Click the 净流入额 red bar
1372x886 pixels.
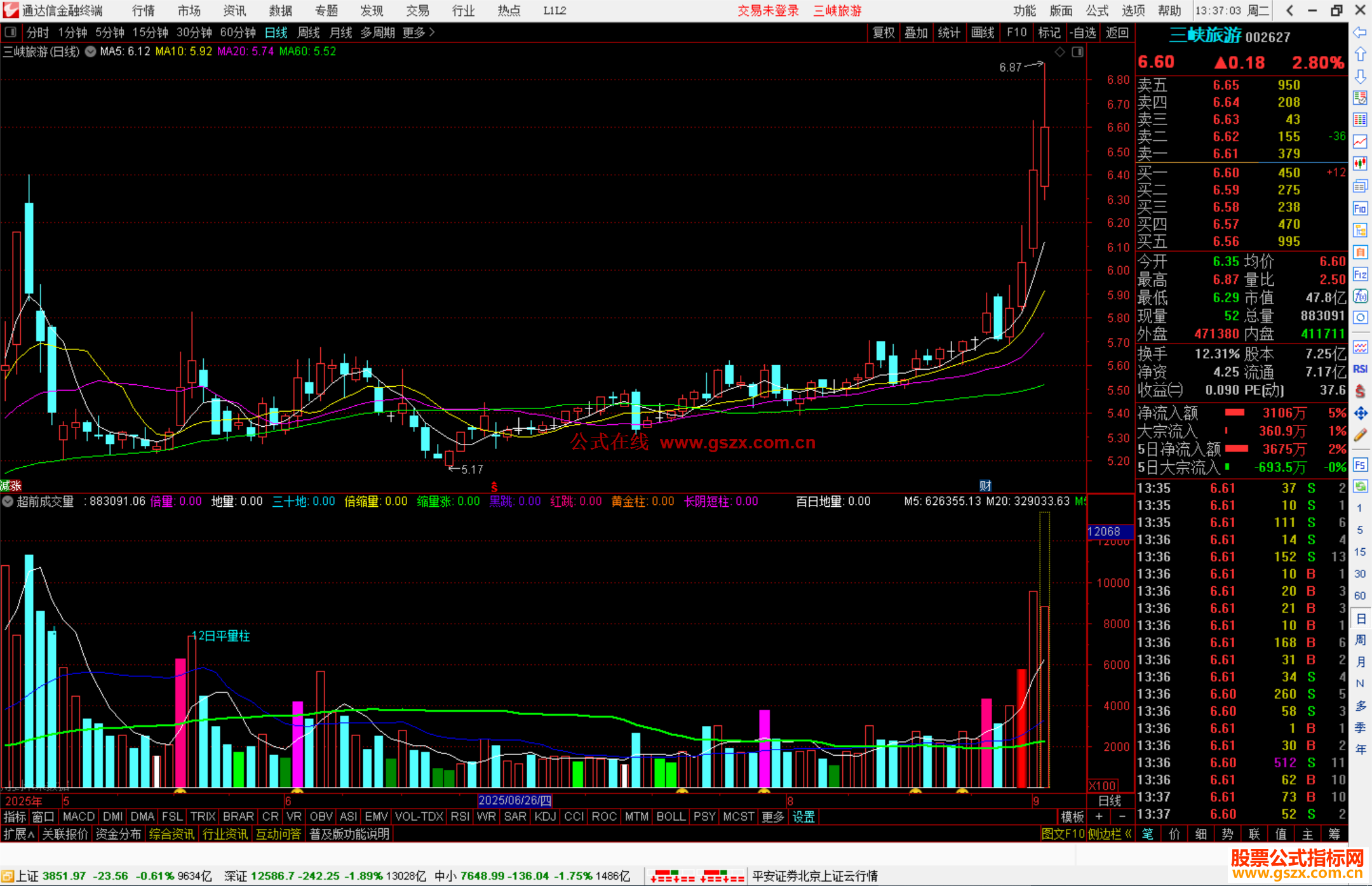click(x=1235, y=413)
